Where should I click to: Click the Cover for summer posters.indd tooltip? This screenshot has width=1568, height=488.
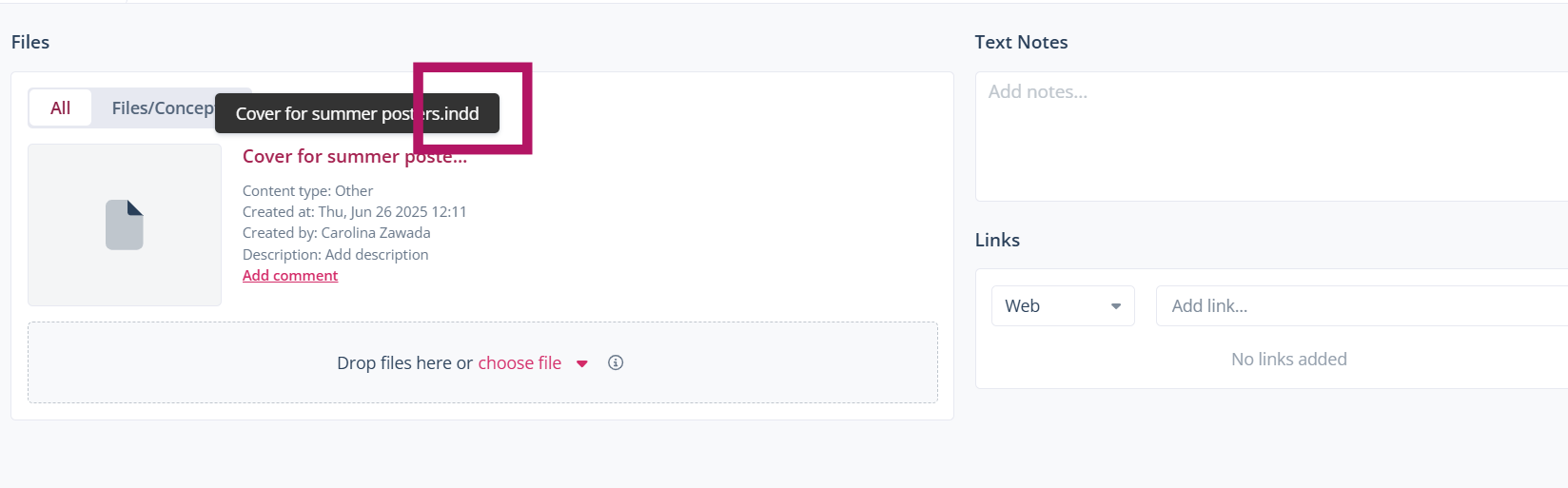[x=357, y=113]
